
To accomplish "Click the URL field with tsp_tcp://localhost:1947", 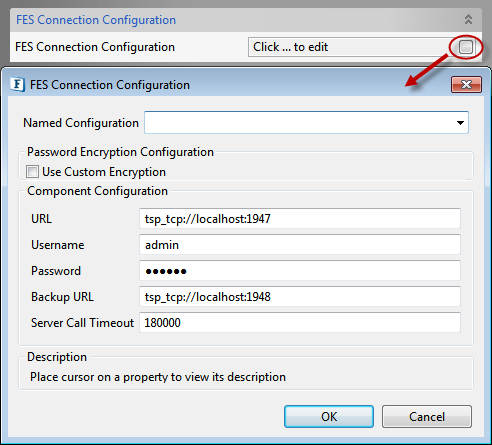I will click(x=300, y=219).
